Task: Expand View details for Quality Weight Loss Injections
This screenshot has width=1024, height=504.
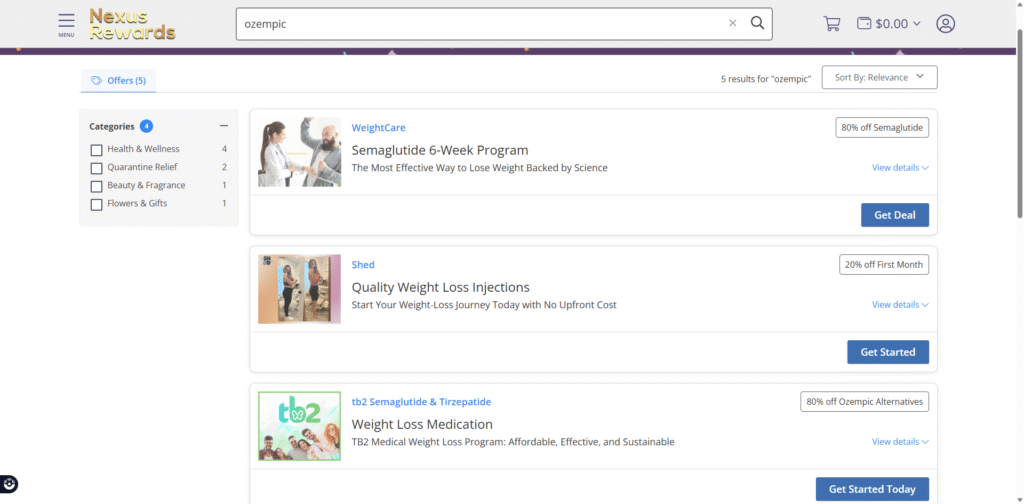Action: [x=900, y=305]
